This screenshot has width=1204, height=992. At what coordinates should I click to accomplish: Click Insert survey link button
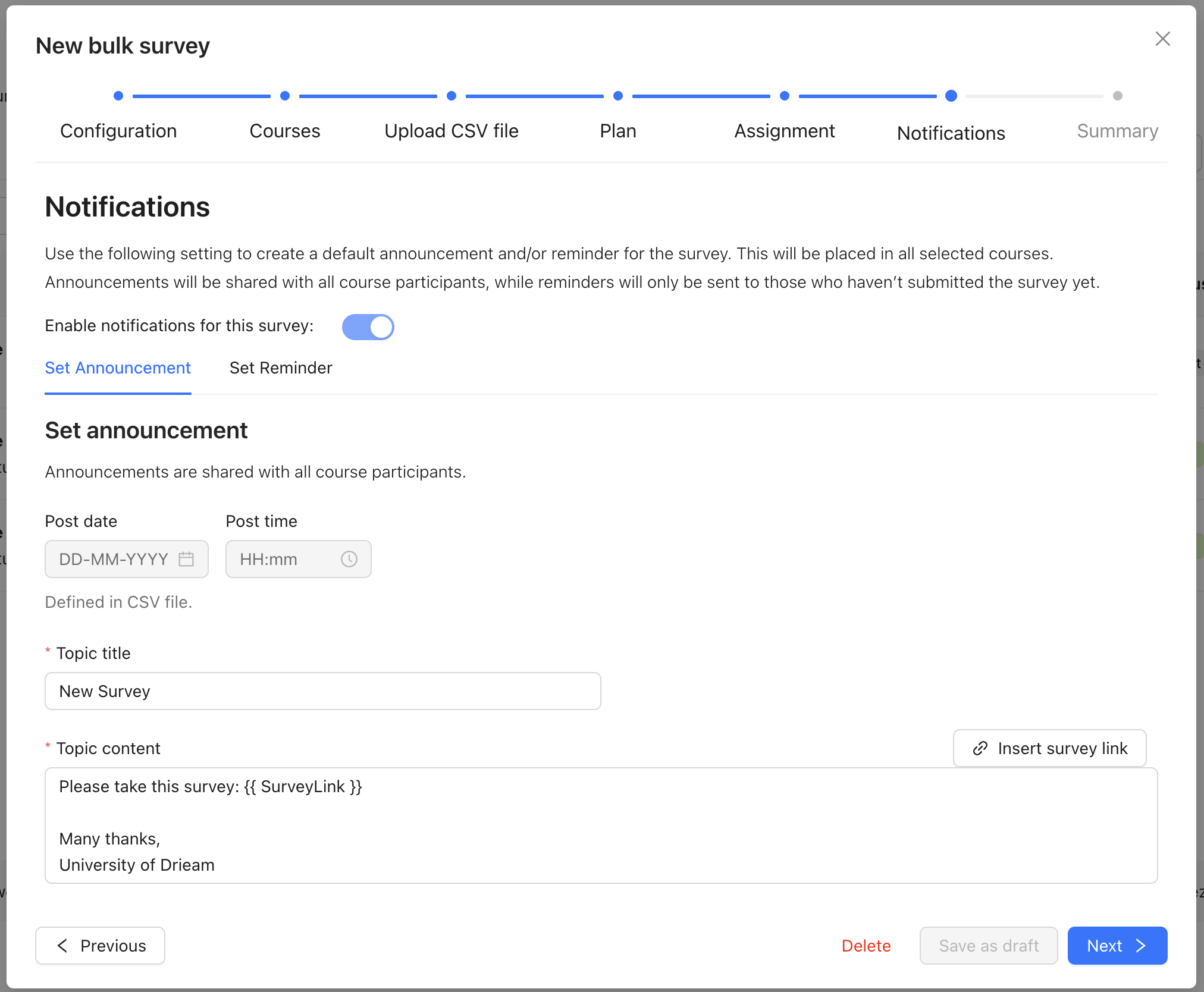[1050, 748]
